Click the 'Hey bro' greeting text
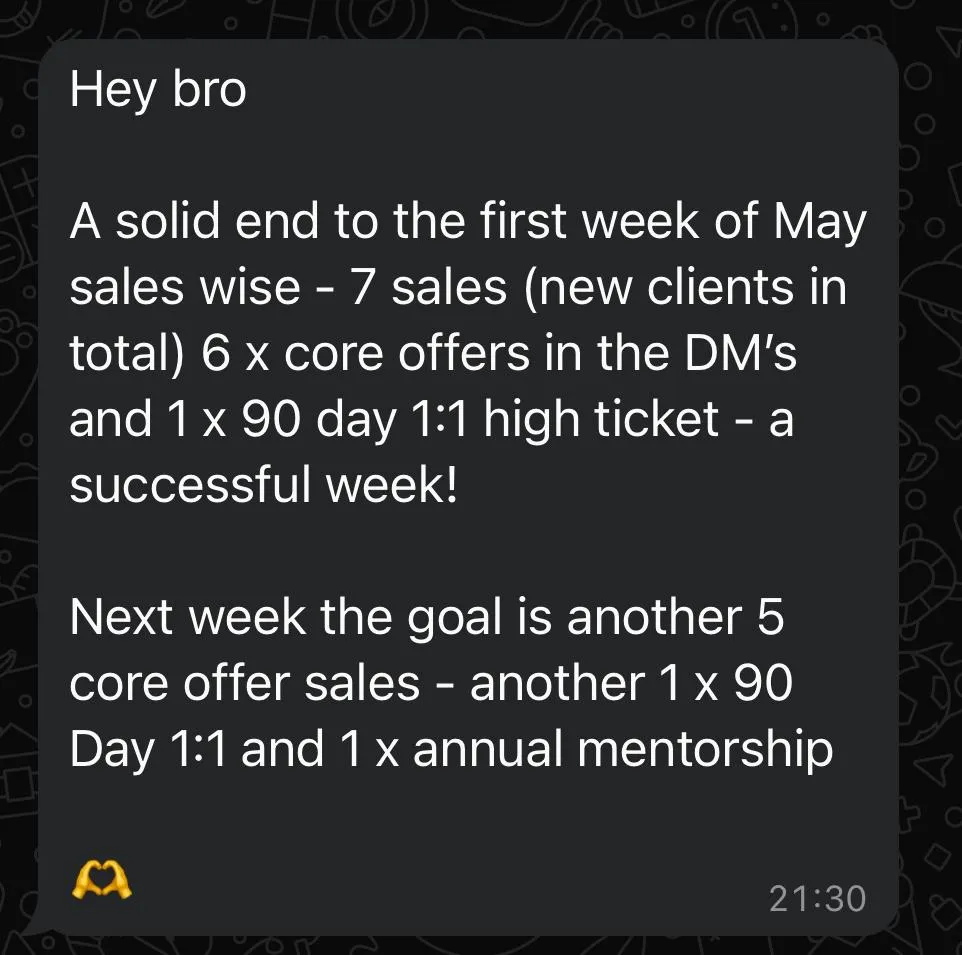 click(158, 90)
